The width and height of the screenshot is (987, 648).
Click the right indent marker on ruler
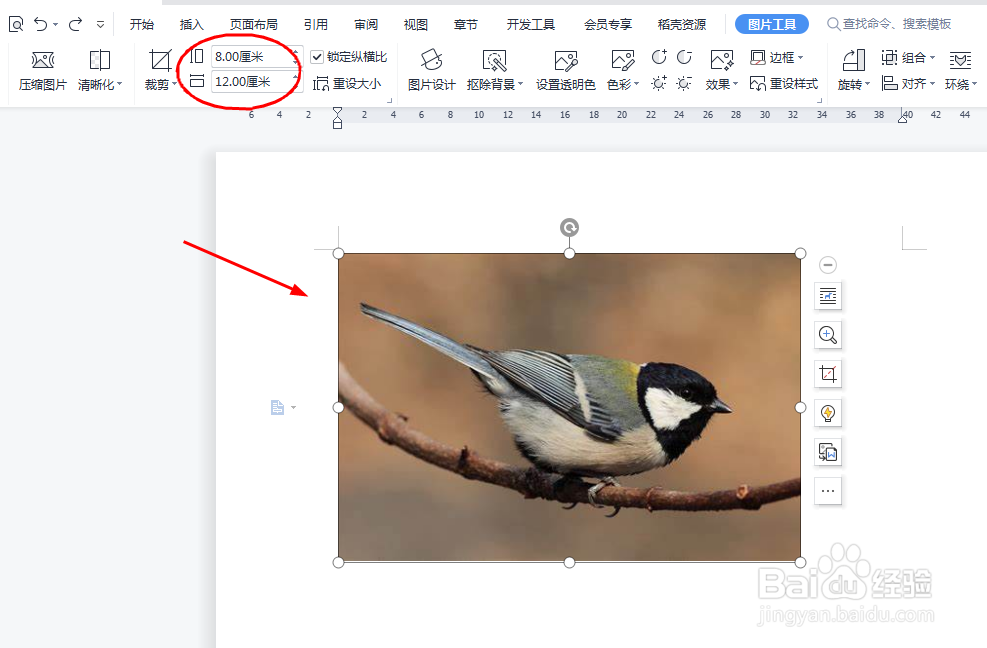(x=903, y=118)
